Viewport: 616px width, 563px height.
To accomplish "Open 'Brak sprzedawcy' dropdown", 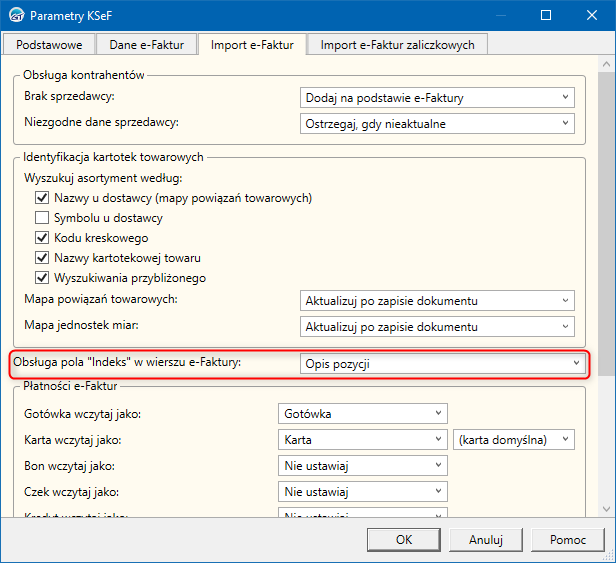I will pyautogui.click(x=437, y=97).
